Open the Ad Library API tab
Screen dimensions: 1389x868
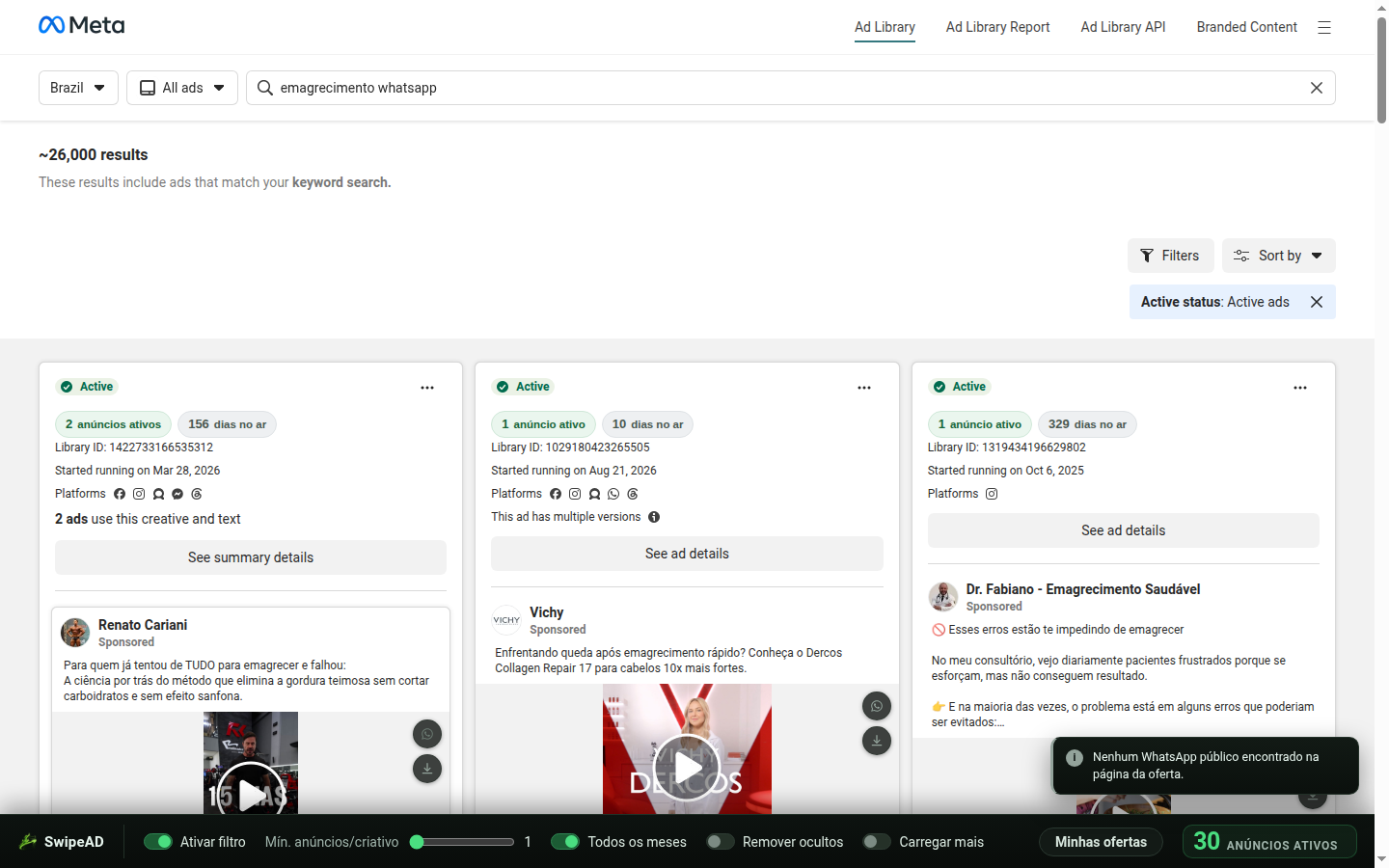(1123, 27)
